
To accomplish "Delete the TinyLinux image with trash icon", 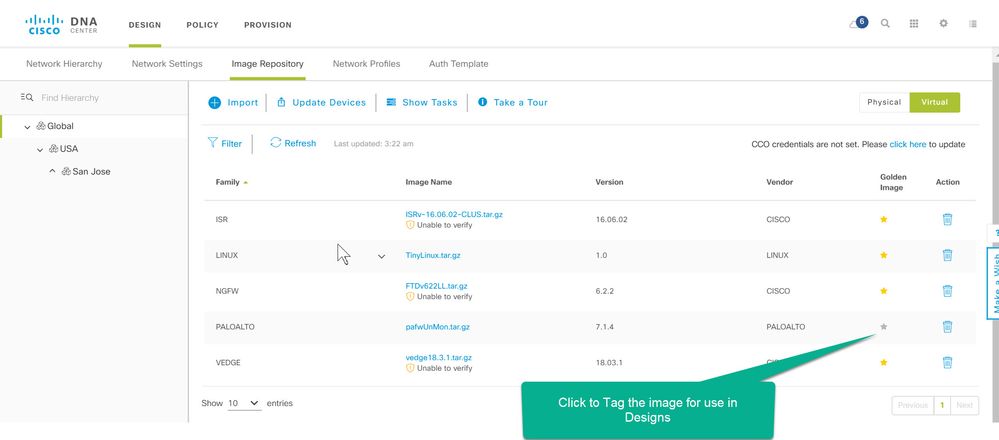I will [947, 255].
